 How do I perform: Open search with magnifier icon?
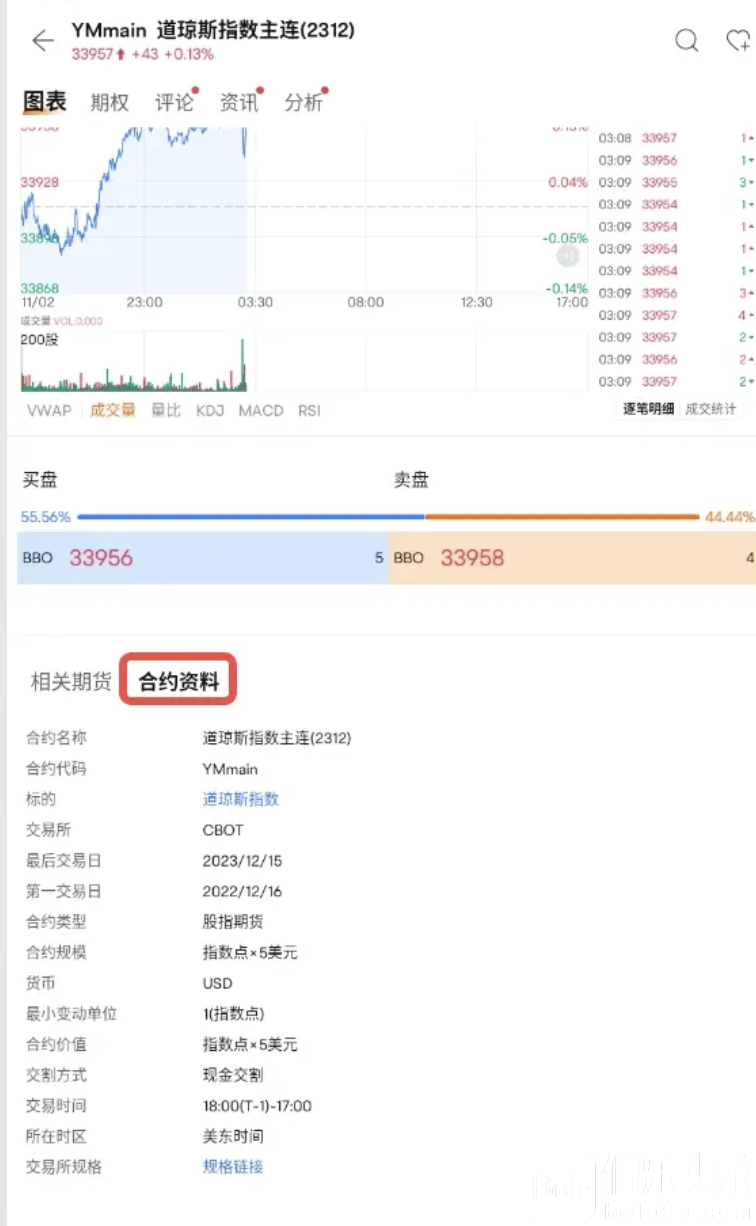686,40
